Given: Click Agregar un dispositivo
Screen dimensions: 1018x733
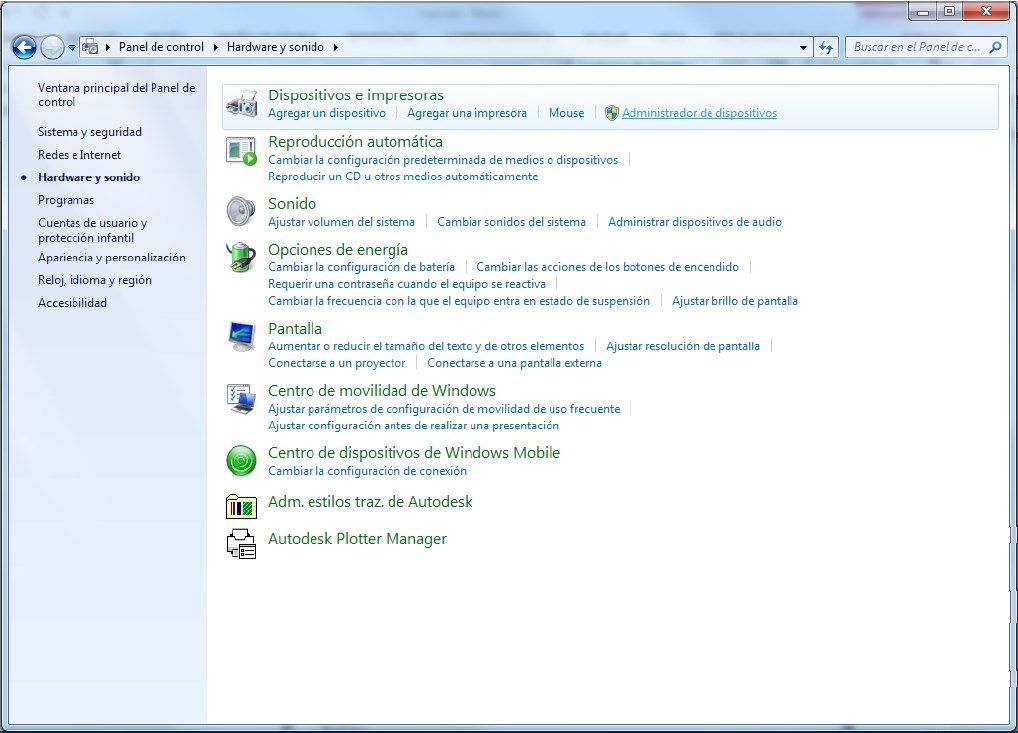Looking at the screenshot, I should [327, 113].
